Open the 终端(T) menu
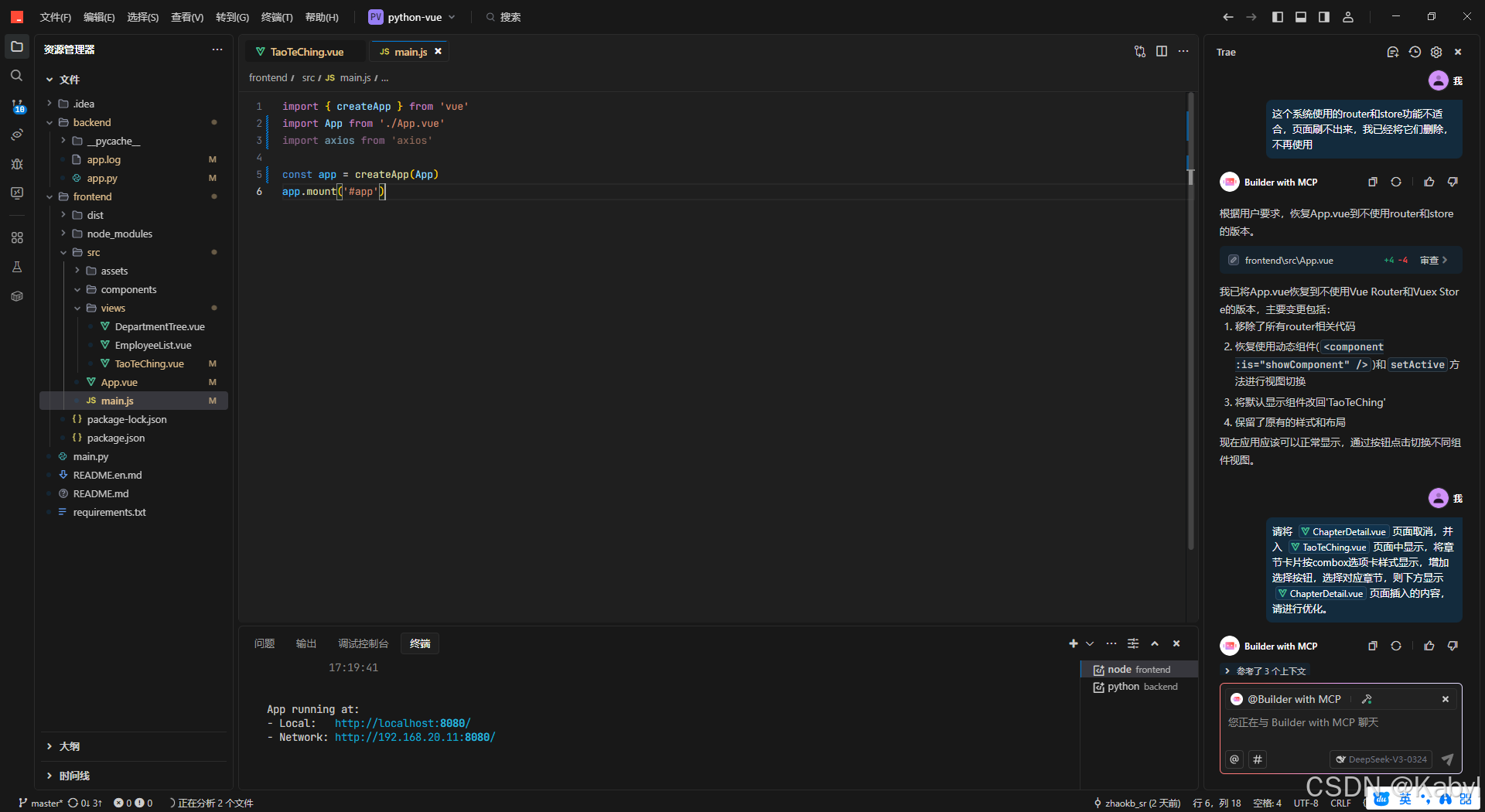Image resolution: width=1485 pixels, height=812 pixels. pyautogui.click(x=277, y=17)
